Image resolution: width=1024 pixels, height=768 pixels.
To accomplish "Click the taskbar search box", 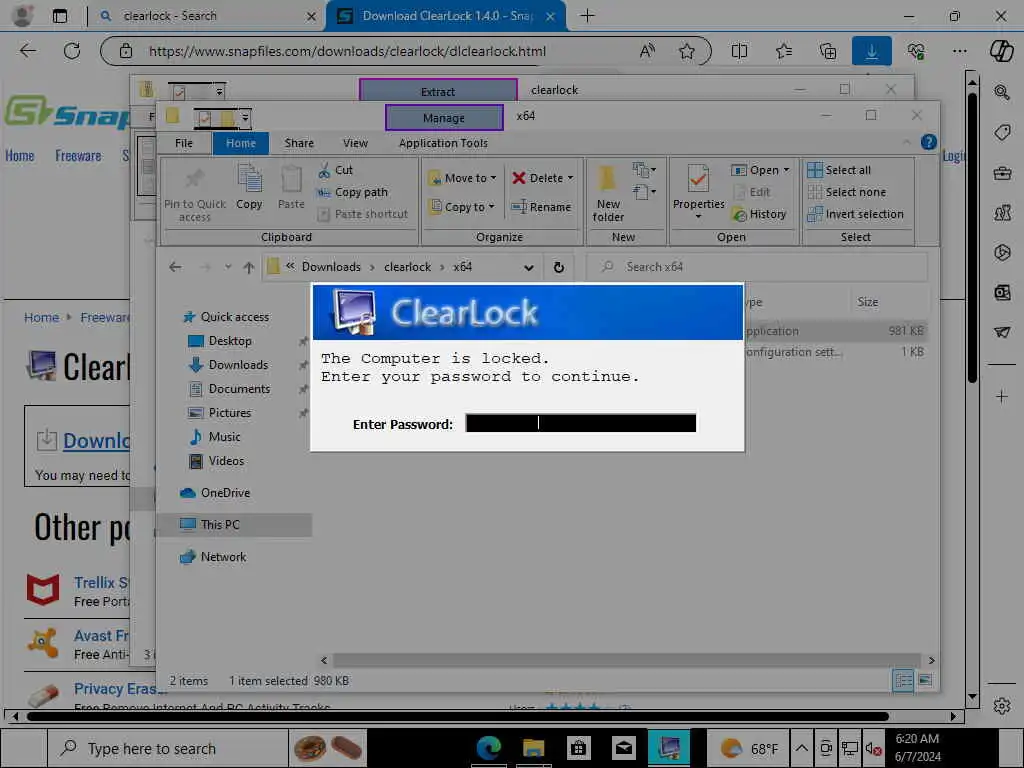I will coord(168,748).
